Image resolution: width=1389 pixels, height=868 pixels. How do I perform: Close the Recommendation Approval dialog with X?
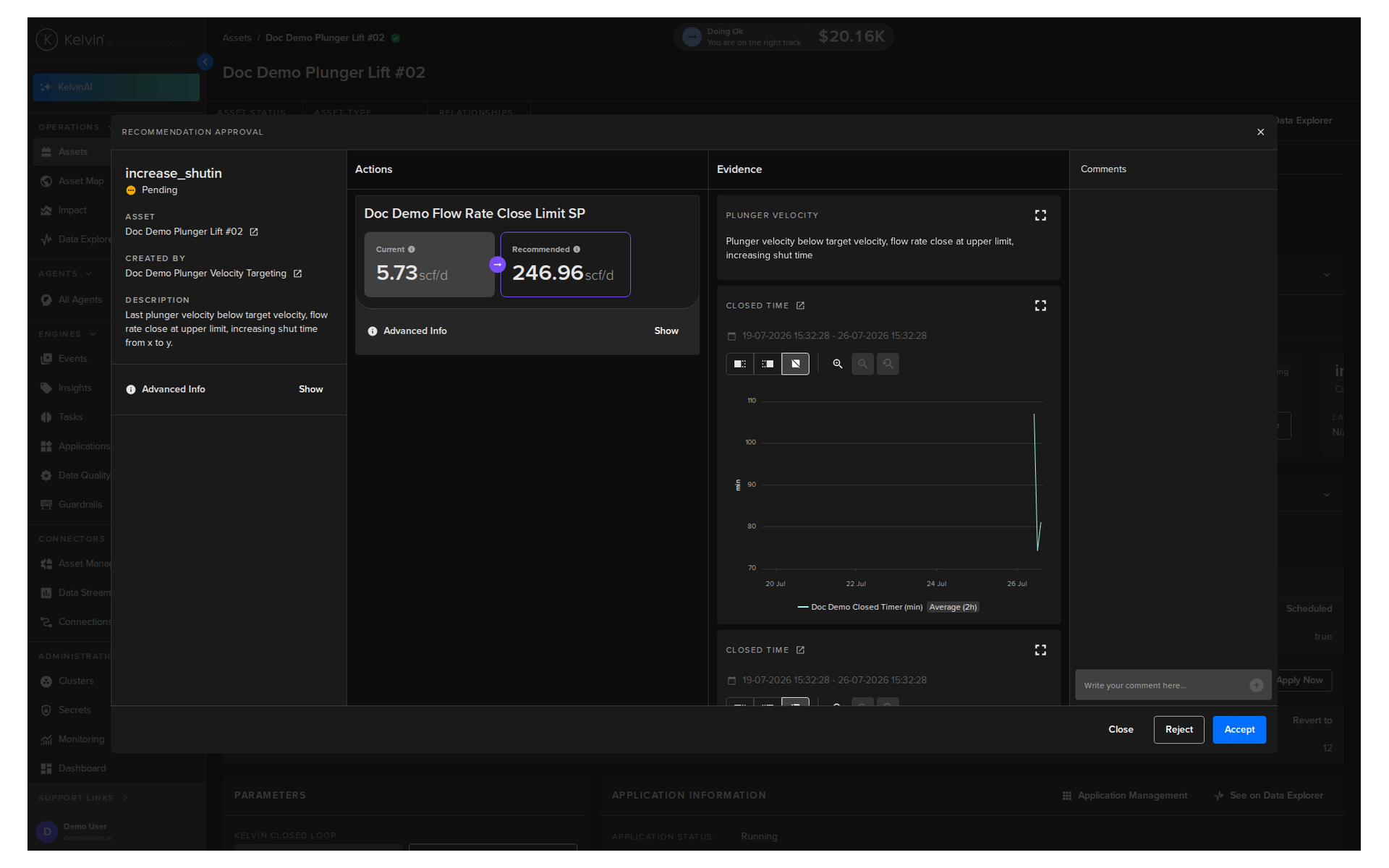point(1261,132)
